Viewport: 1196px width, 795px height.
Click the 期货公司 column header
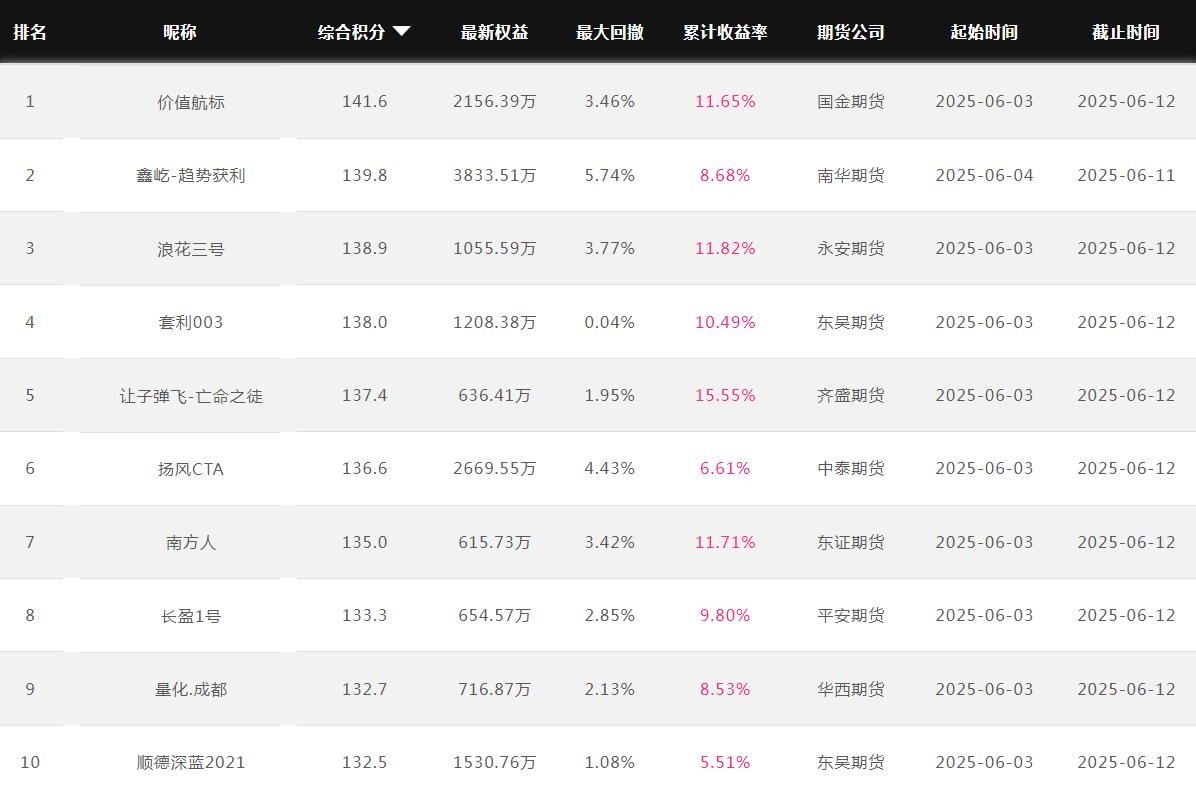[850, 32]
